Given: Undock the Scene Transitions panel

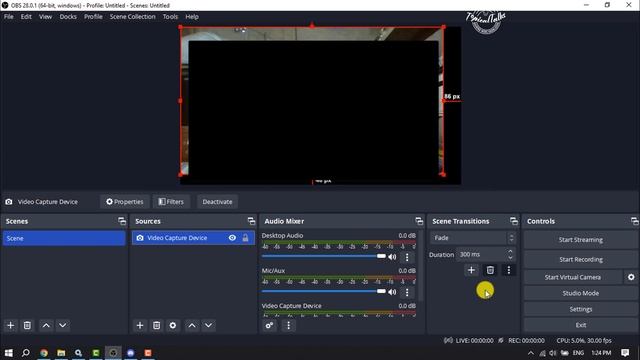Looking at the screenshot, I should (x=513, y=221).
